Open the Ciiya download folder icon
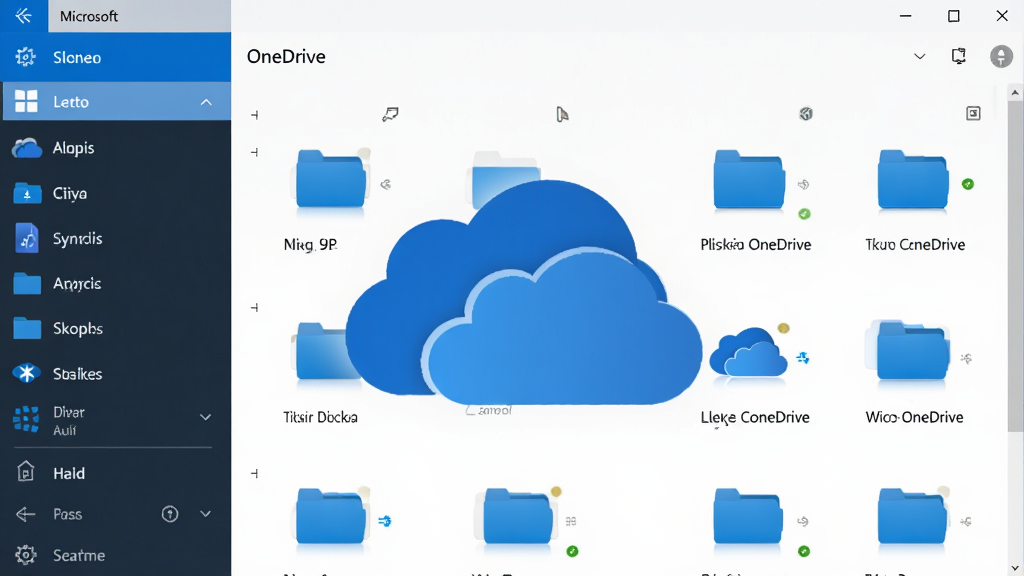 click(27, 193)
